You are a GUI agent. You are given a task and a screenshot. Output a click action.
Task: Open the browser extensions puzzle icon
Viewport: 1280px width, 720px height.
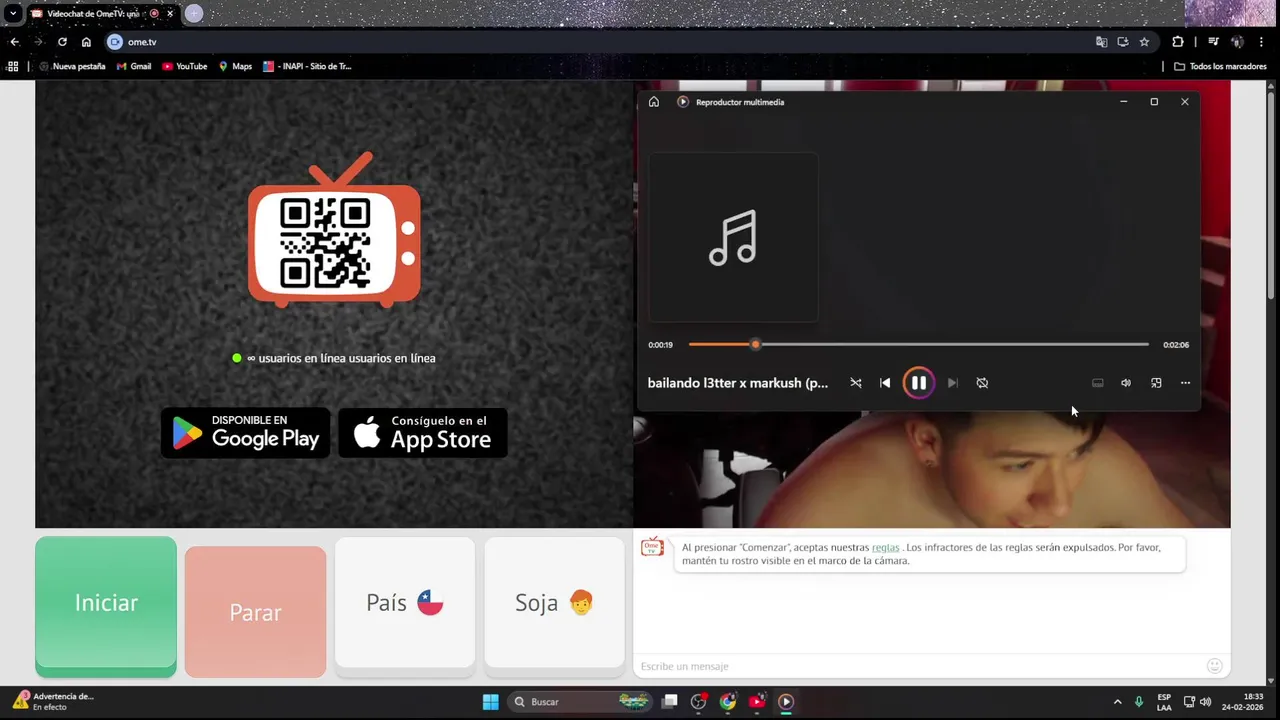coord(1177,42)
